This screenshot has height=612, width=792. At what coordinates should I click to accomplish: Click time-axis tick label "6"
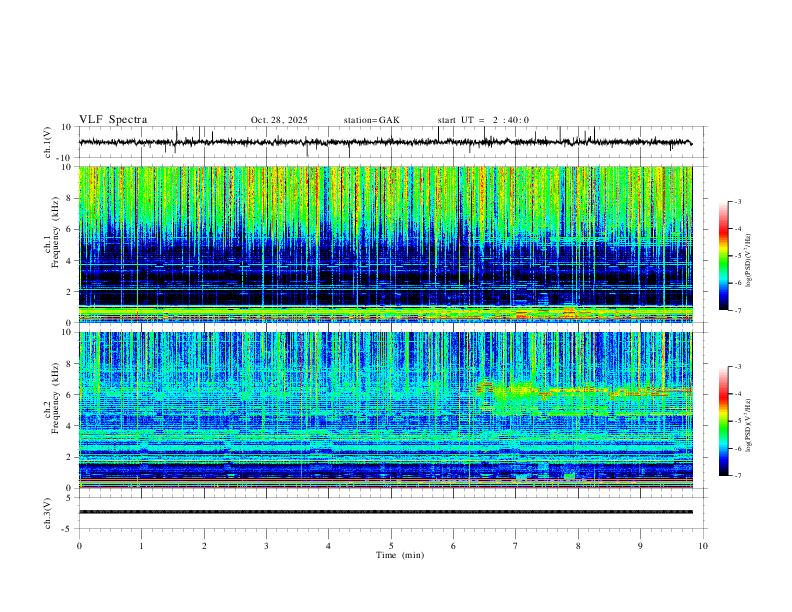(x=453, y=546)
